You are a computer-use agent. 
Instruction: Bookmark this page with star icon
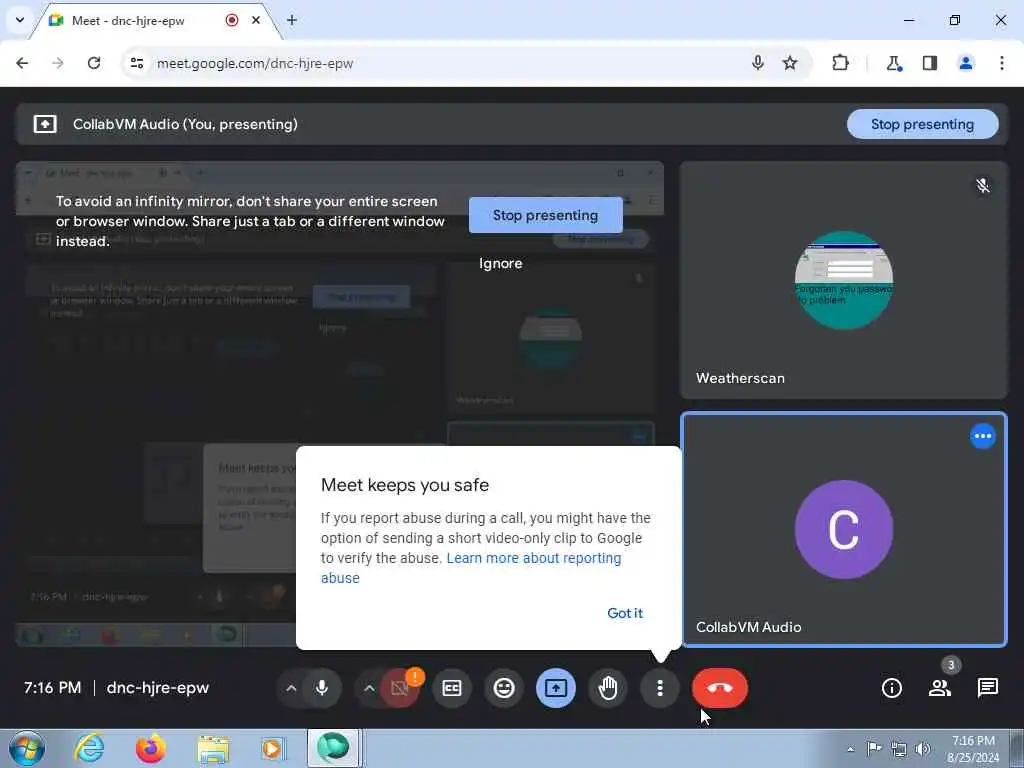(790, 63)
